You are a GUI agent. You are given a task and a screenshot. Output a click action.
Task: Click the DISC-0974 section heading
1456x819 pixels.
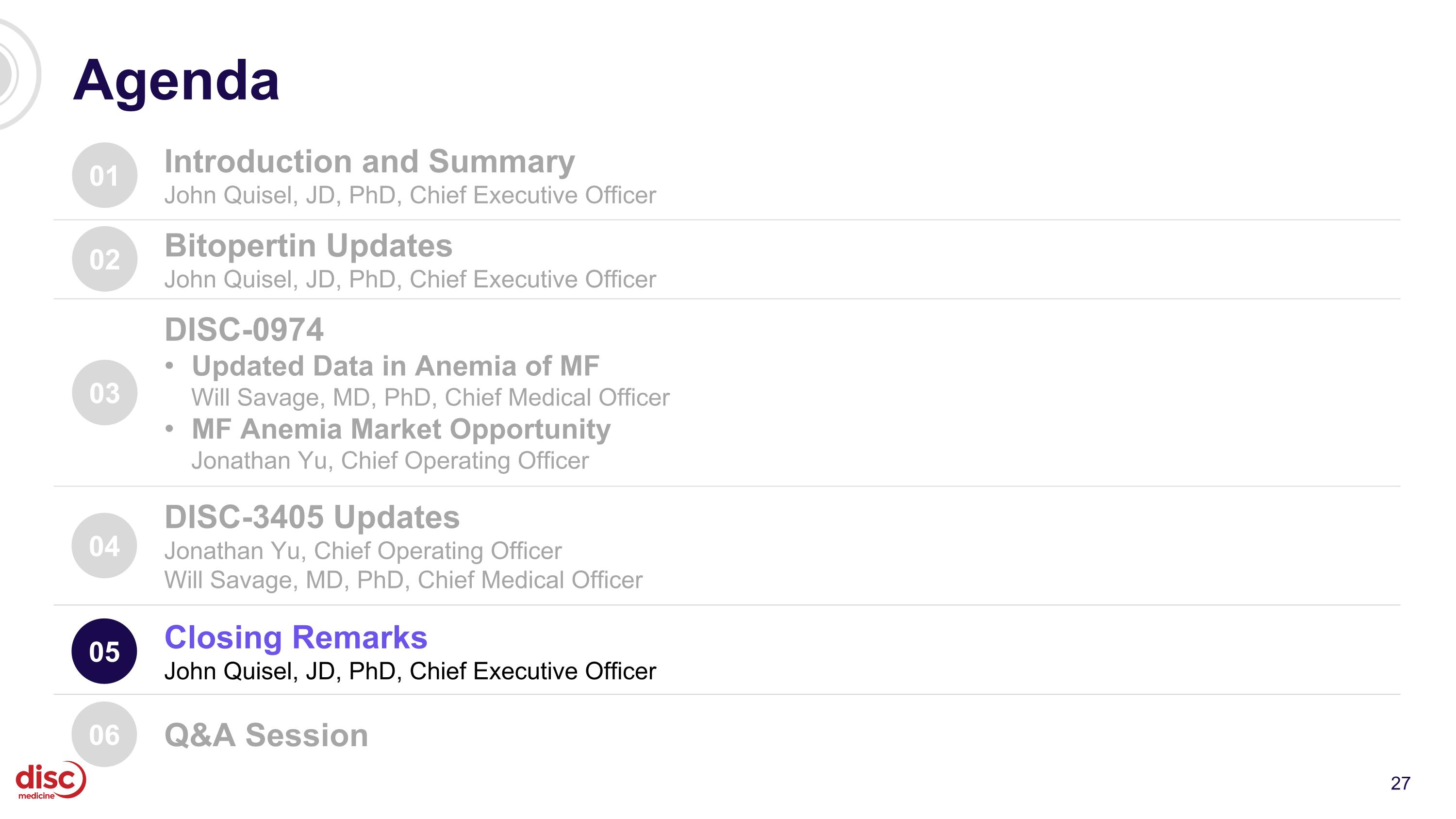(244, 330)
